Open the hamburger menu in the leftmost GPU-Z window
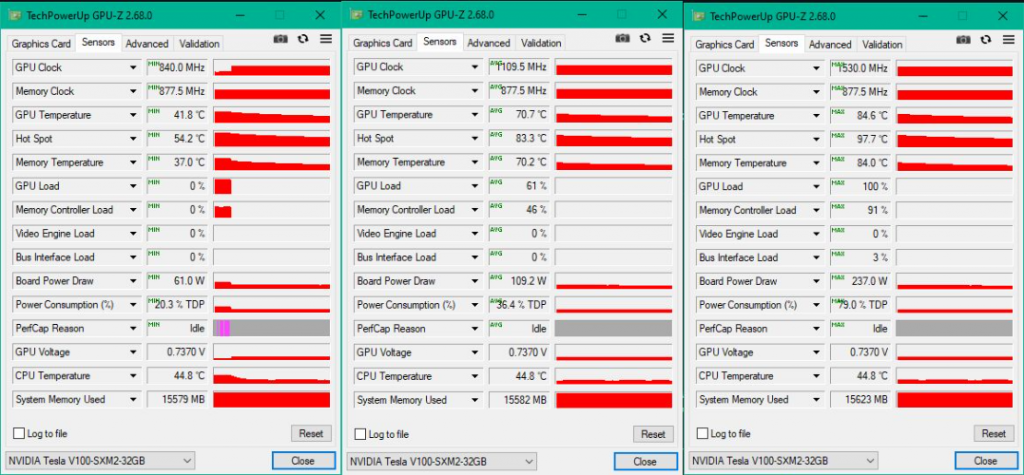Screen dimensions: 1024x475 (325, 38)
